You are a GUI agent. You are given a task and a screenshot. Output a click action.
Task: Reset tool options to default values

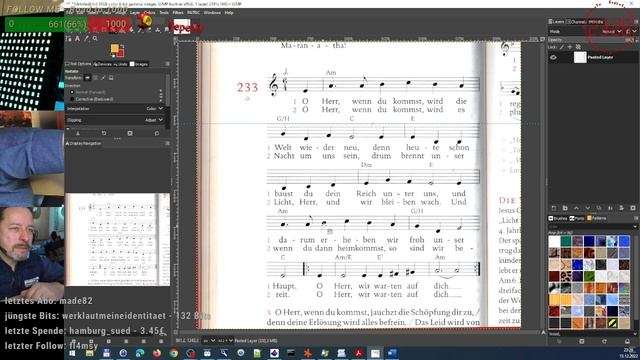pos(157,133)
